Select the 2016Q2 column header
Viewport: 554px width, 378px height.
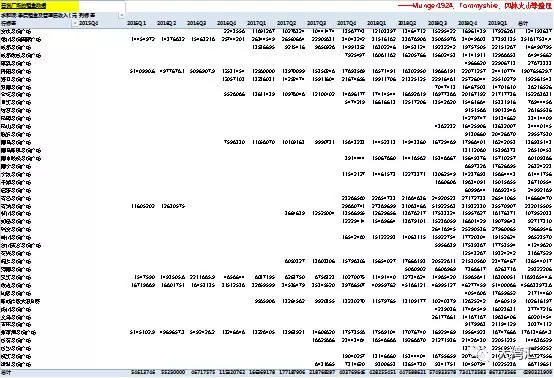coord(166,23)
